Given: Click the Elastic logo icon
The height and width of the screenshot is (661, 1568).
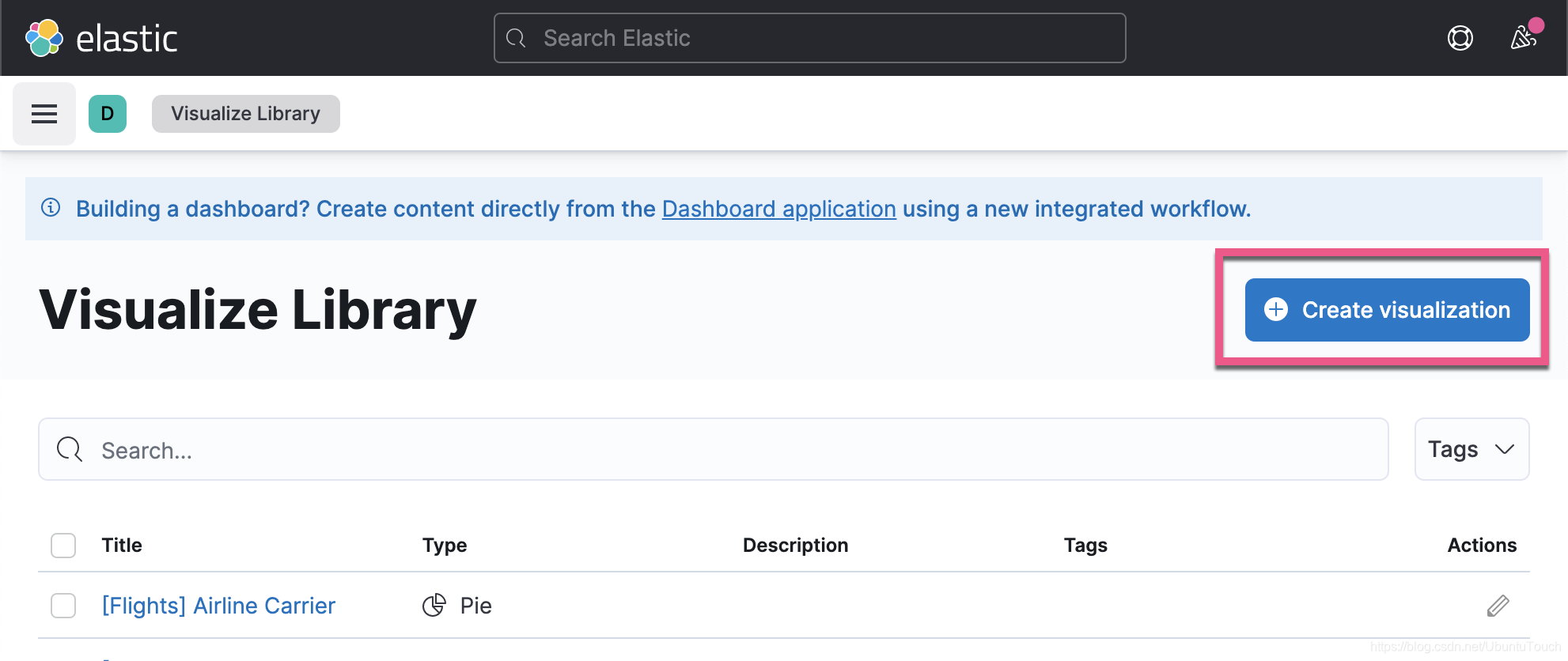Looking at the screenshot, I should [x=44, y=38].
